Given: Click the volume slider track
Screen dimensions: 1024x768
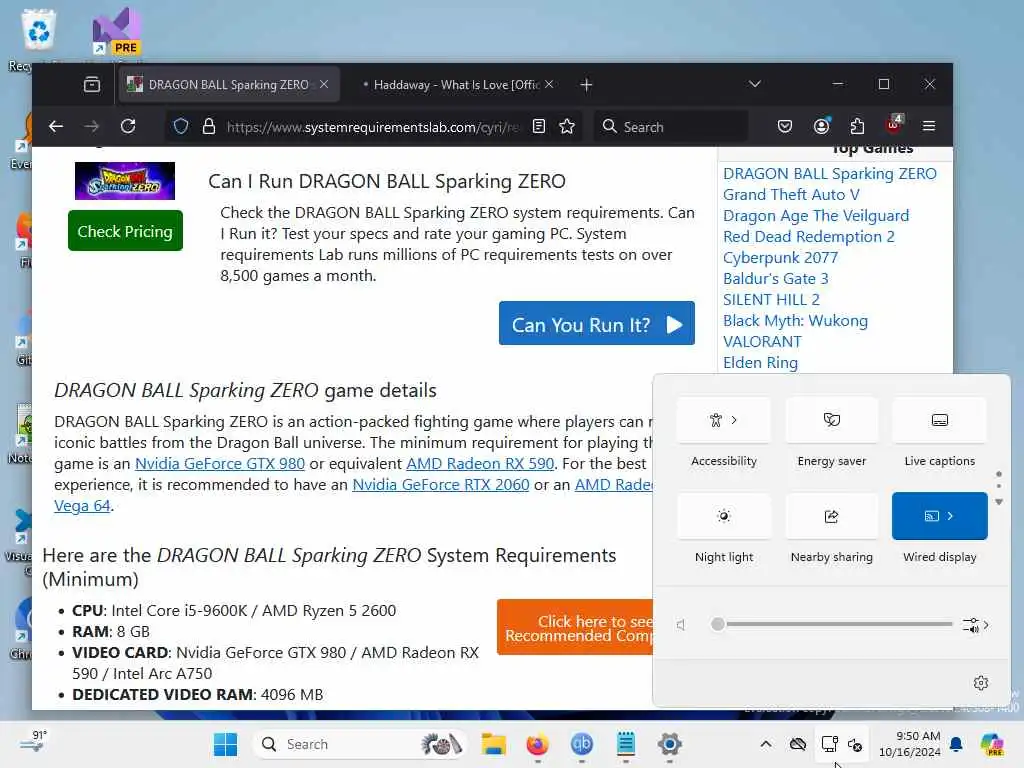Looking at the screenshot, I should coord(834,624).
